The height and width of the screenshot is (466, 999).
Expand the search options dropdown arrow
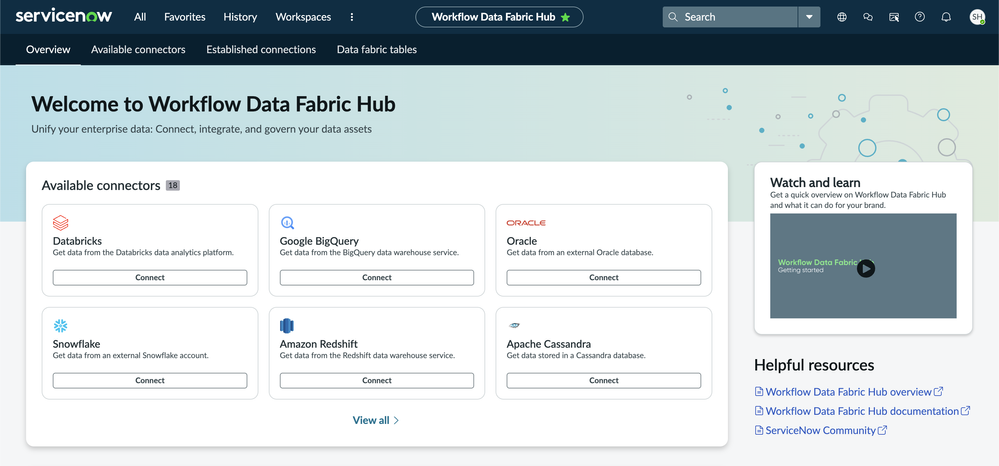click(x=809, y=17)
